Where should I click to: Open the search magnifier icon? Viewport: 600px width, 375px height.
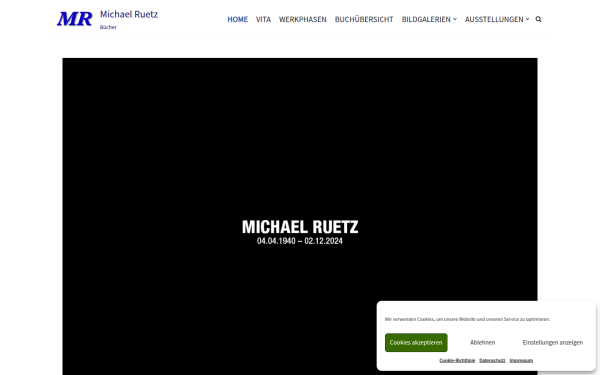coord(538,19)
